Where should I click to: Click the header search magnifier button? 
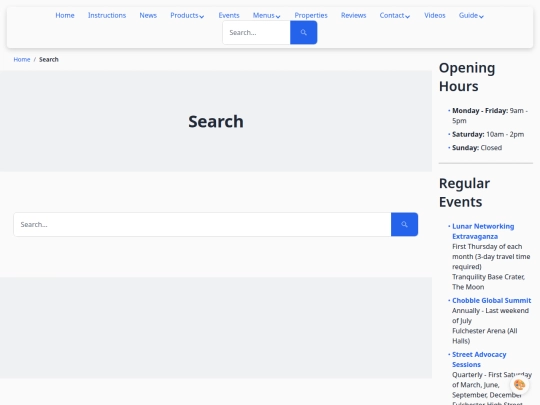(x=303, y=32)
